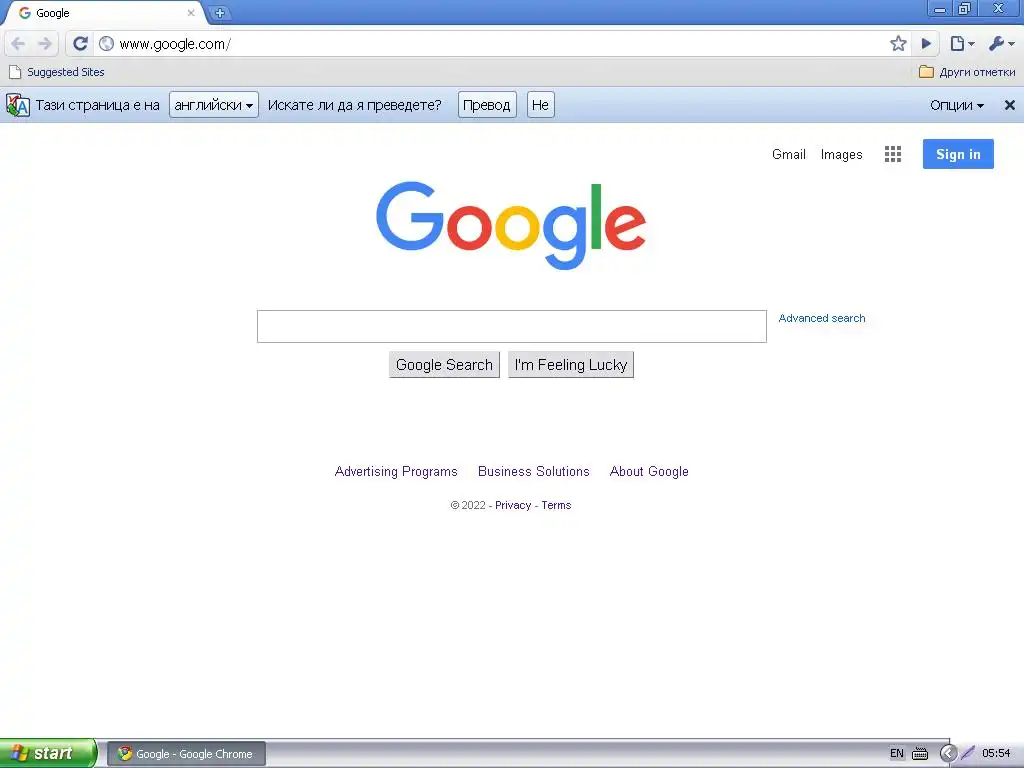This screenshot has height=768, width=1024.
Task: Open the Privacy link in the footer
Action: tap(513, 505)
